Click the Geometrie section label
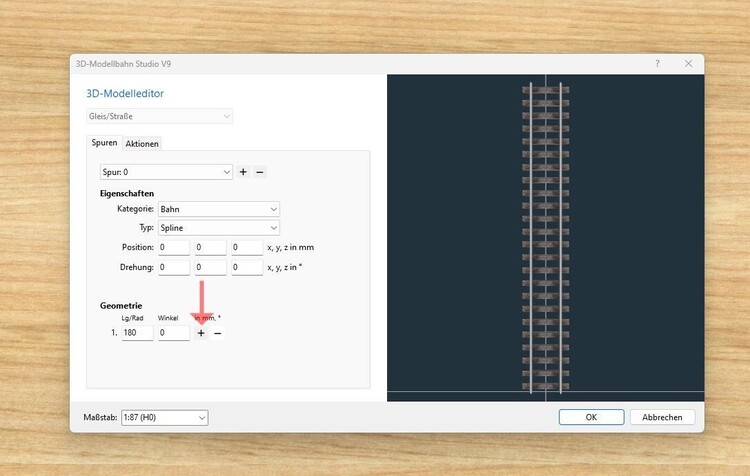This screenshot has height=476, width=750. [121, 305]
